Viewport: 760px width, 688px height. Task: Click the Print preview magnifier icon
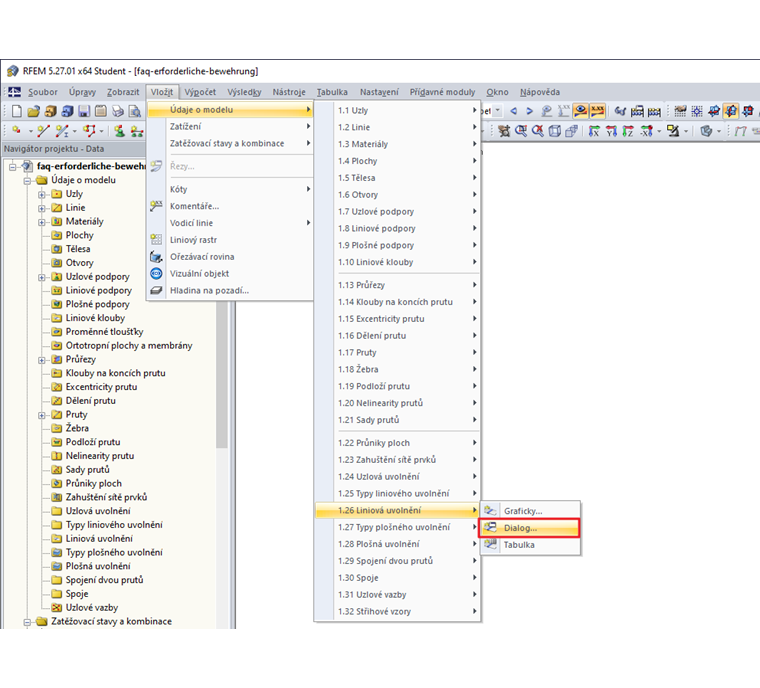[x=135, y=111]
